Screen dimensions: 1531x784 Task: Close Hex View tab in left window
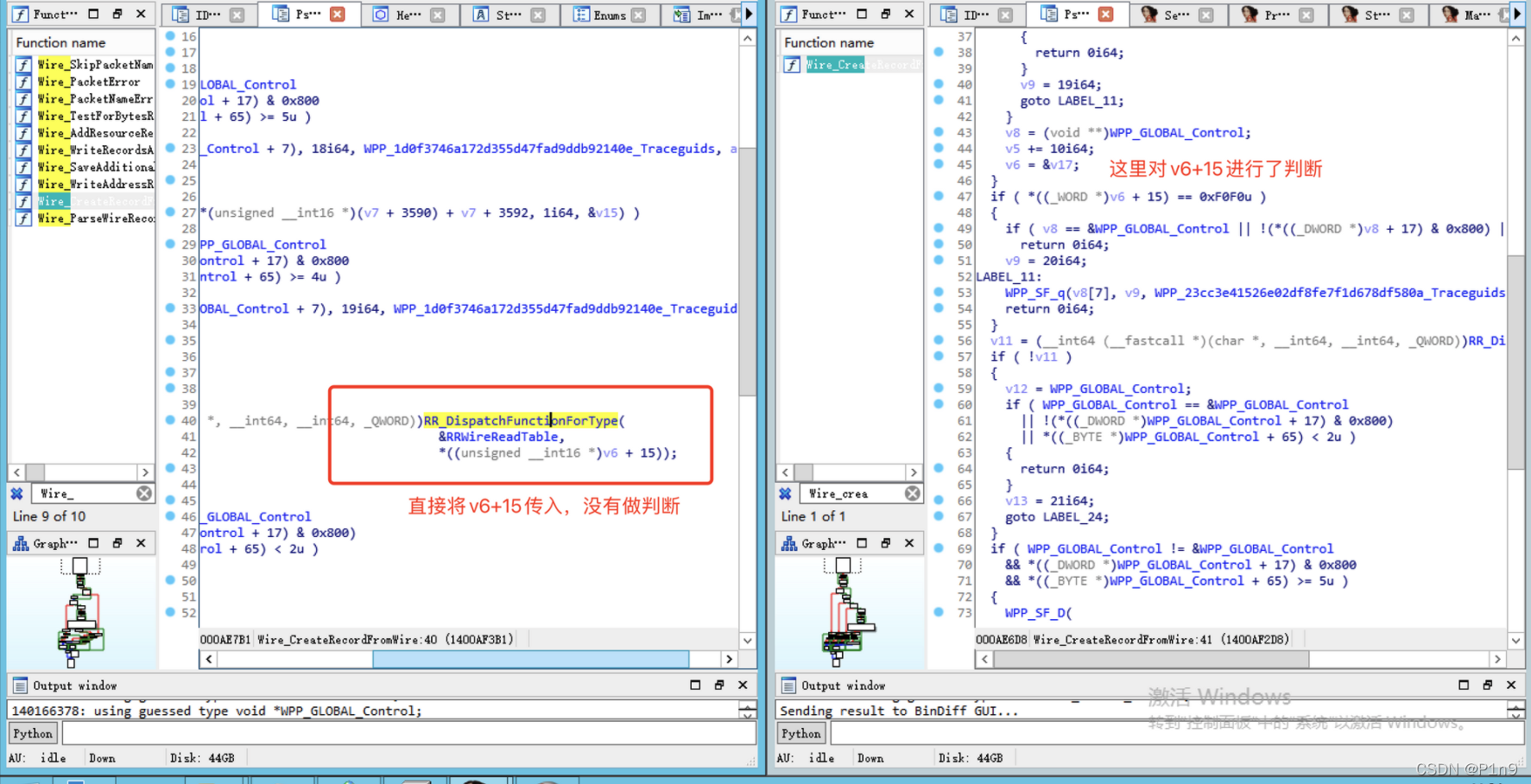coord(438,15)
